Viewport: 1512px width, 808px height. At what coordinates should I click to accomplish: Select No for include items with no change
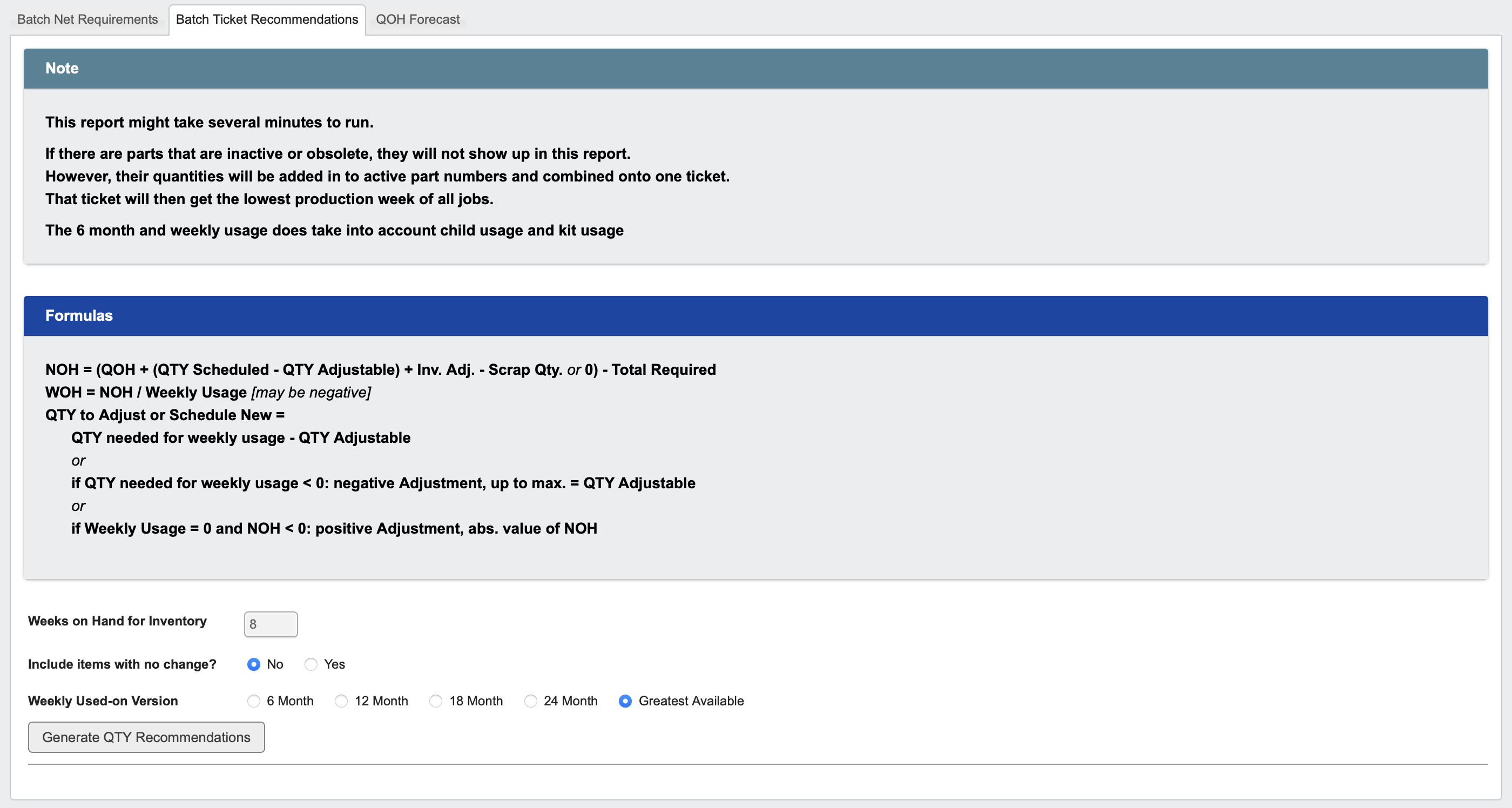click(254, 664)
